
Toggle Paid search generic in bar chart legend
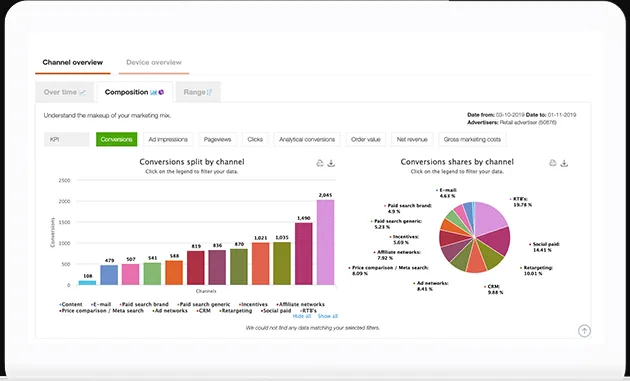click(204, 304)
